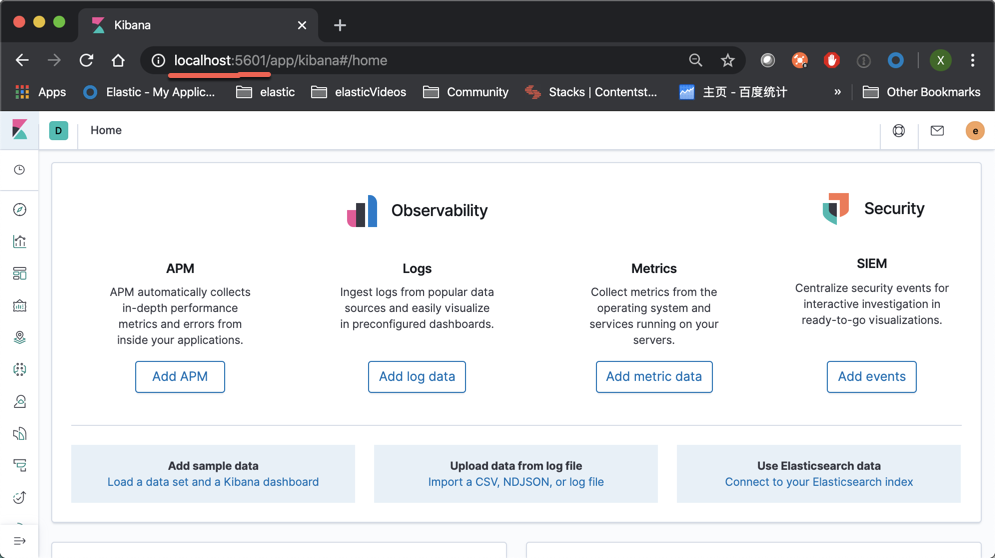Open the Apps bookmark shortcut
Screen dimensions: 995x558
(x=41, y=92)
